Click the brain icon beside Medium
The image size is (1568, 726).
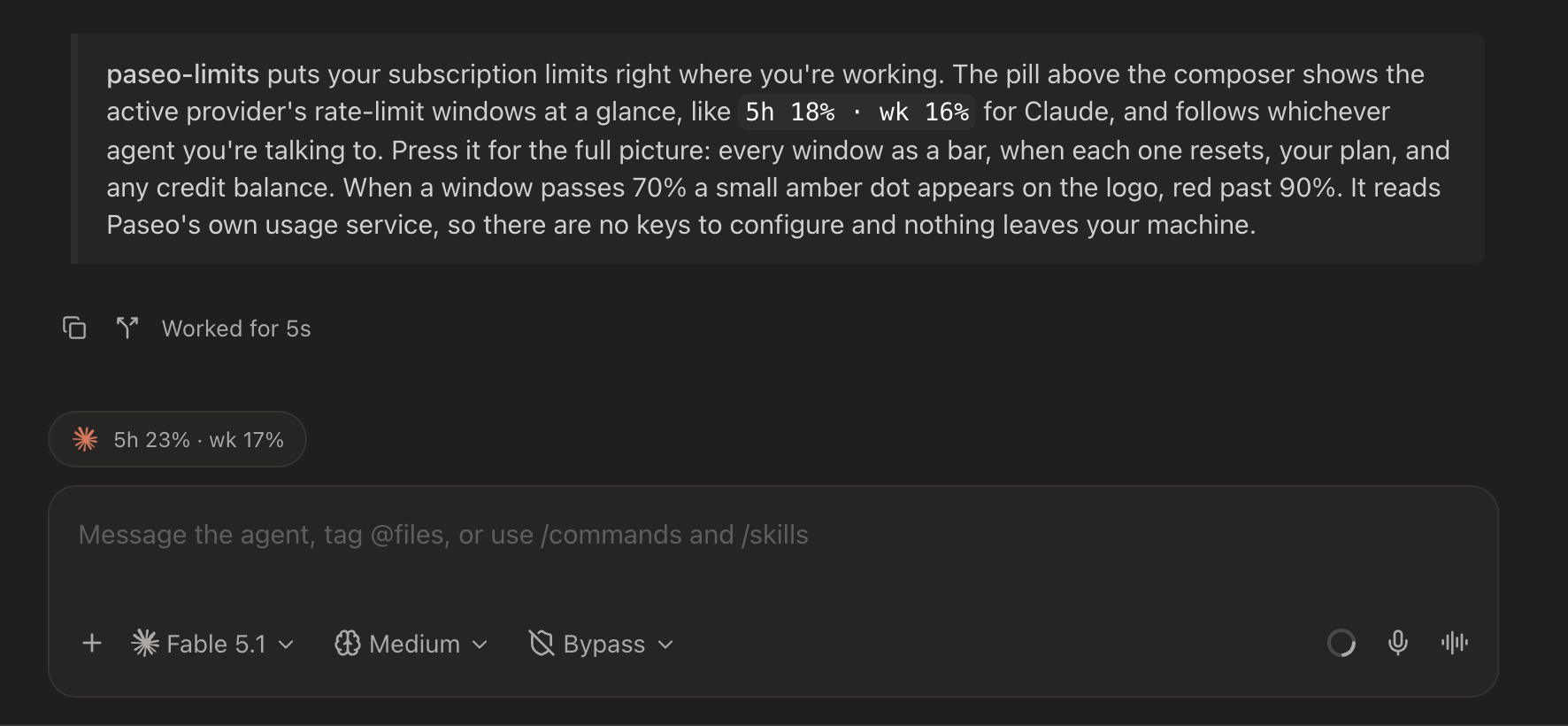347,644
